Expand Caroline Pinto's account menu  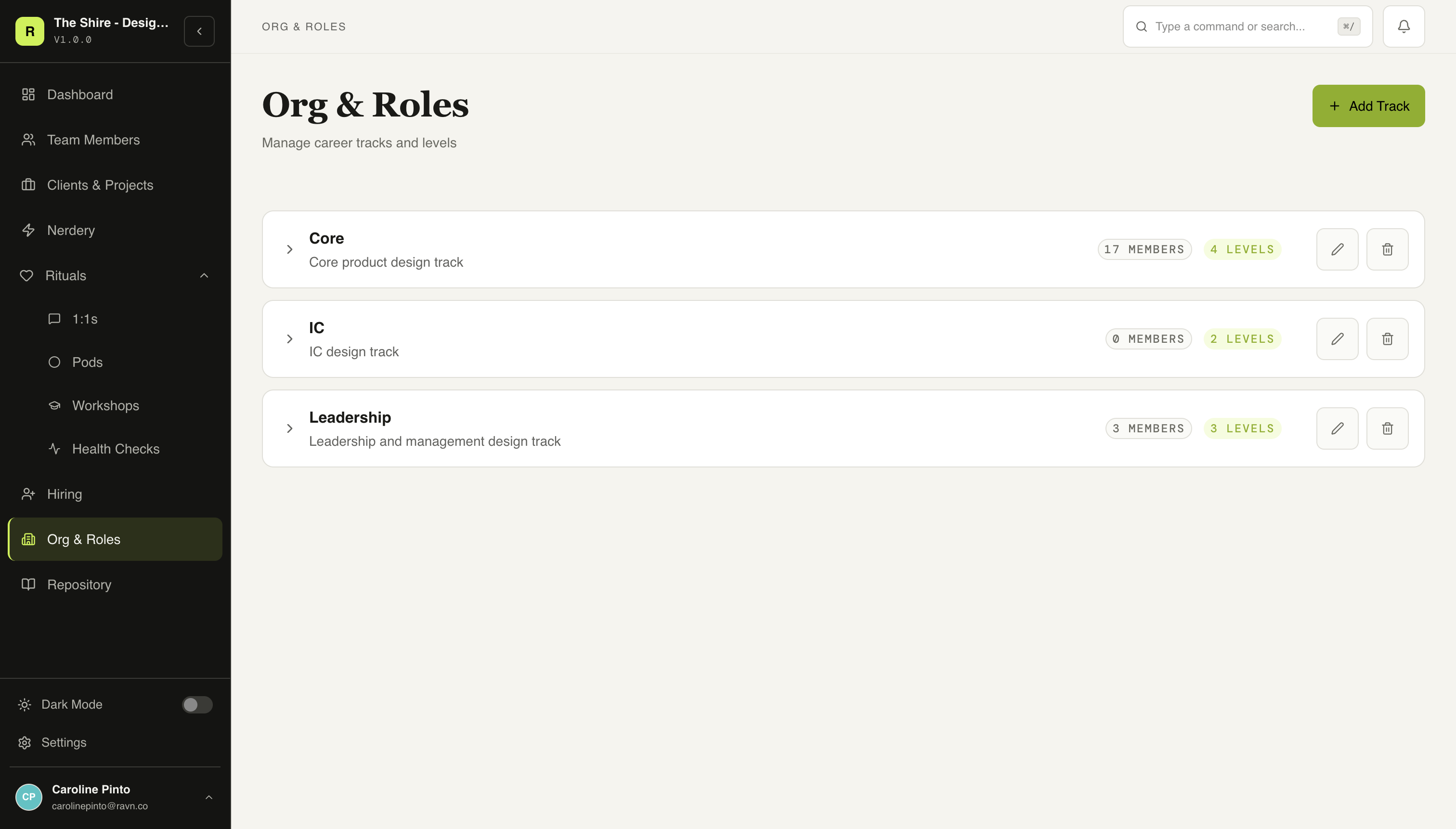tap(208, 797)
